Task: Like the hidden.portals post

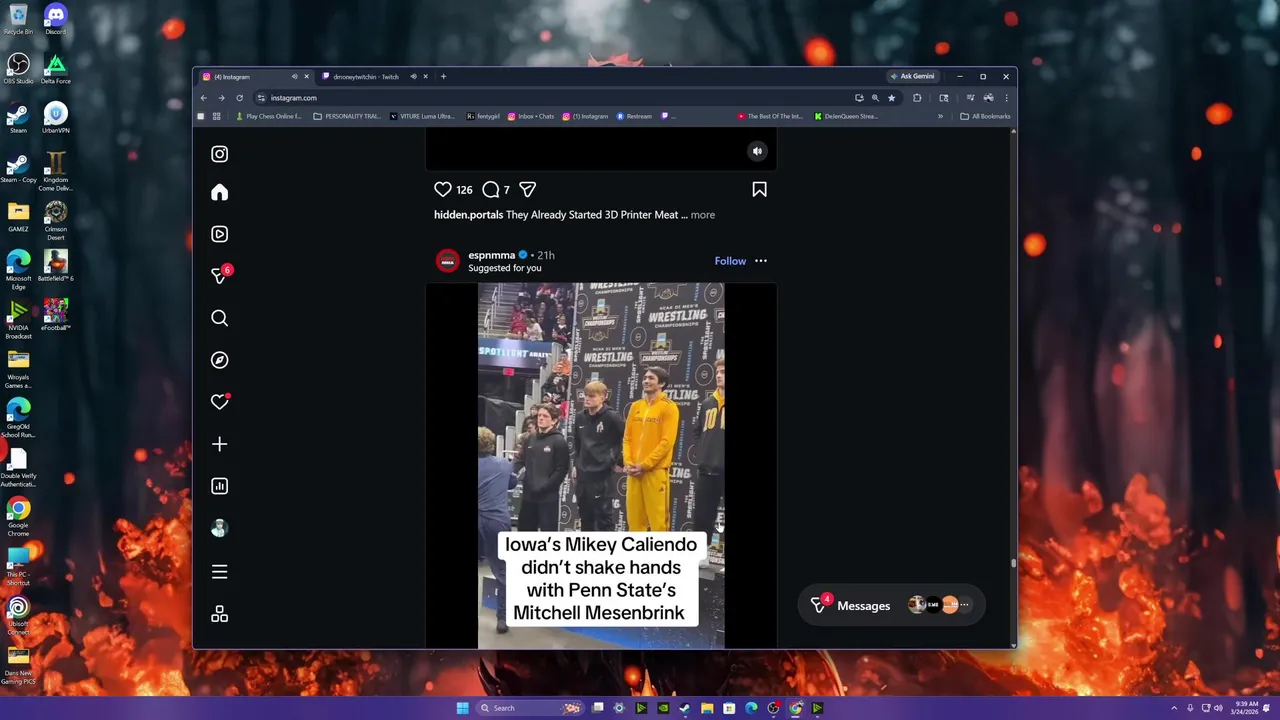Action: click(443, 189)
